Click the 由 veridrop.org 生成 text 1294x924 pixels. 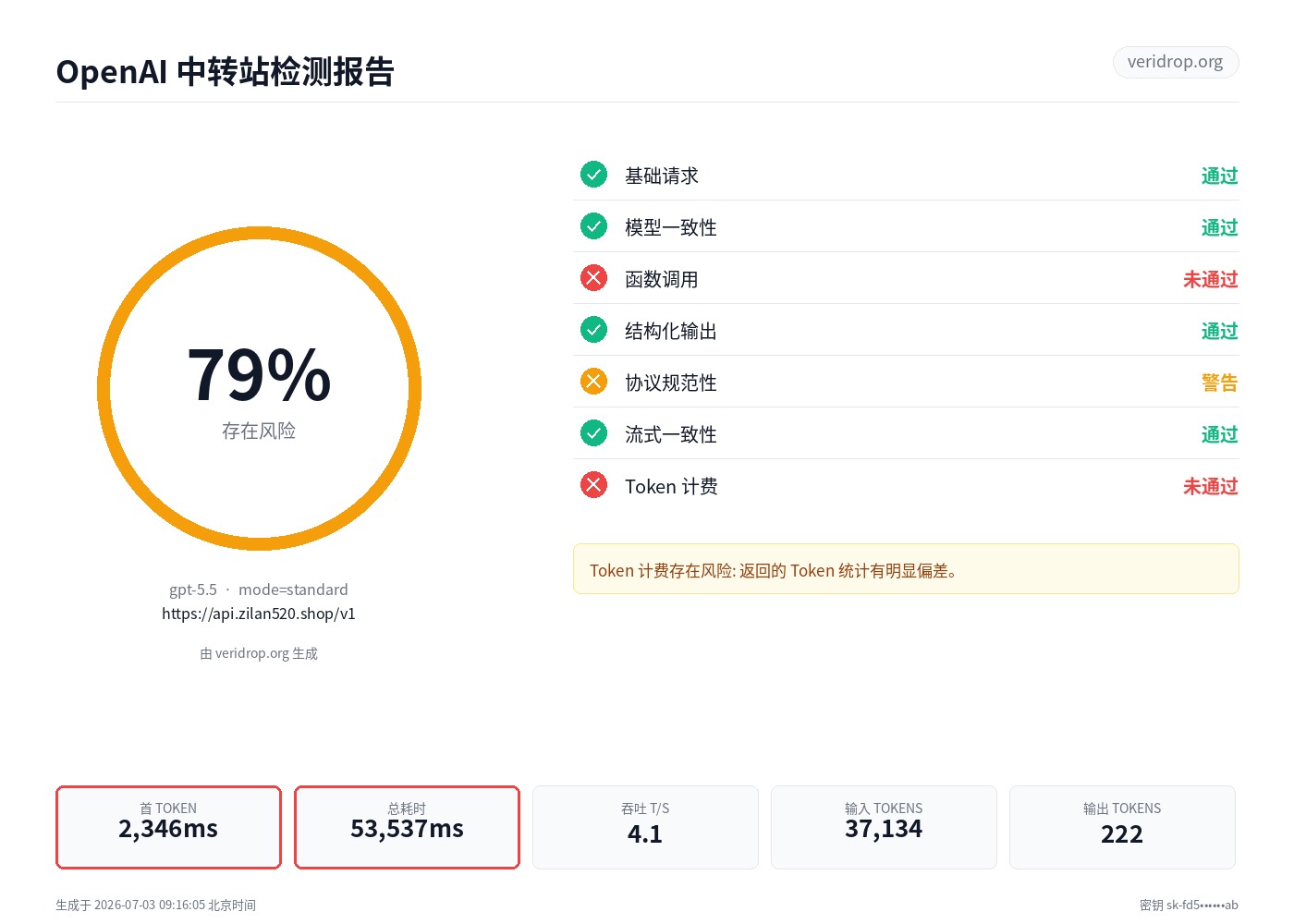click(x=259, y=653)
